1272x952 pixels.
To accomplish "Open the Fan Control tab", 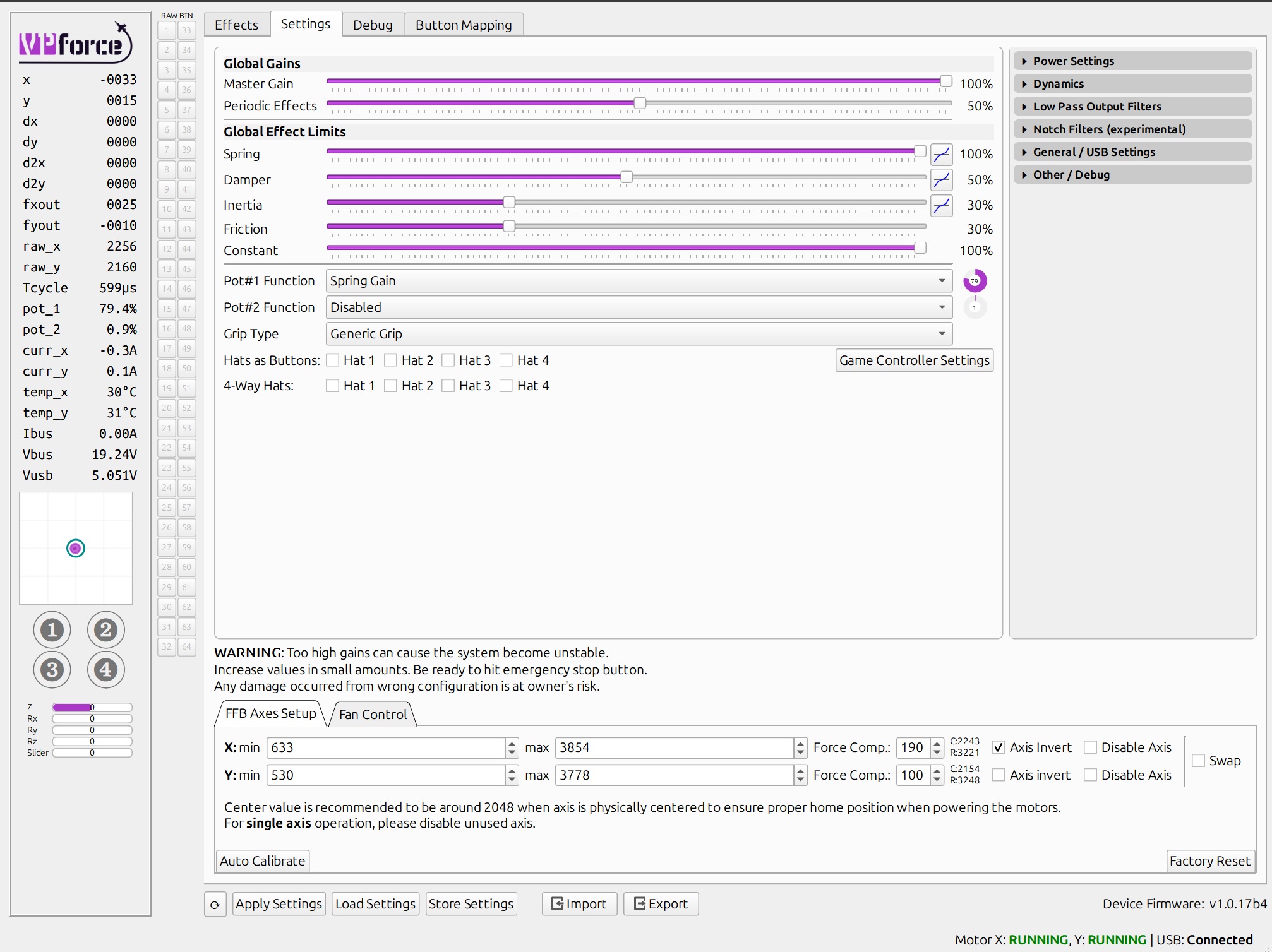I will [373, 714].
